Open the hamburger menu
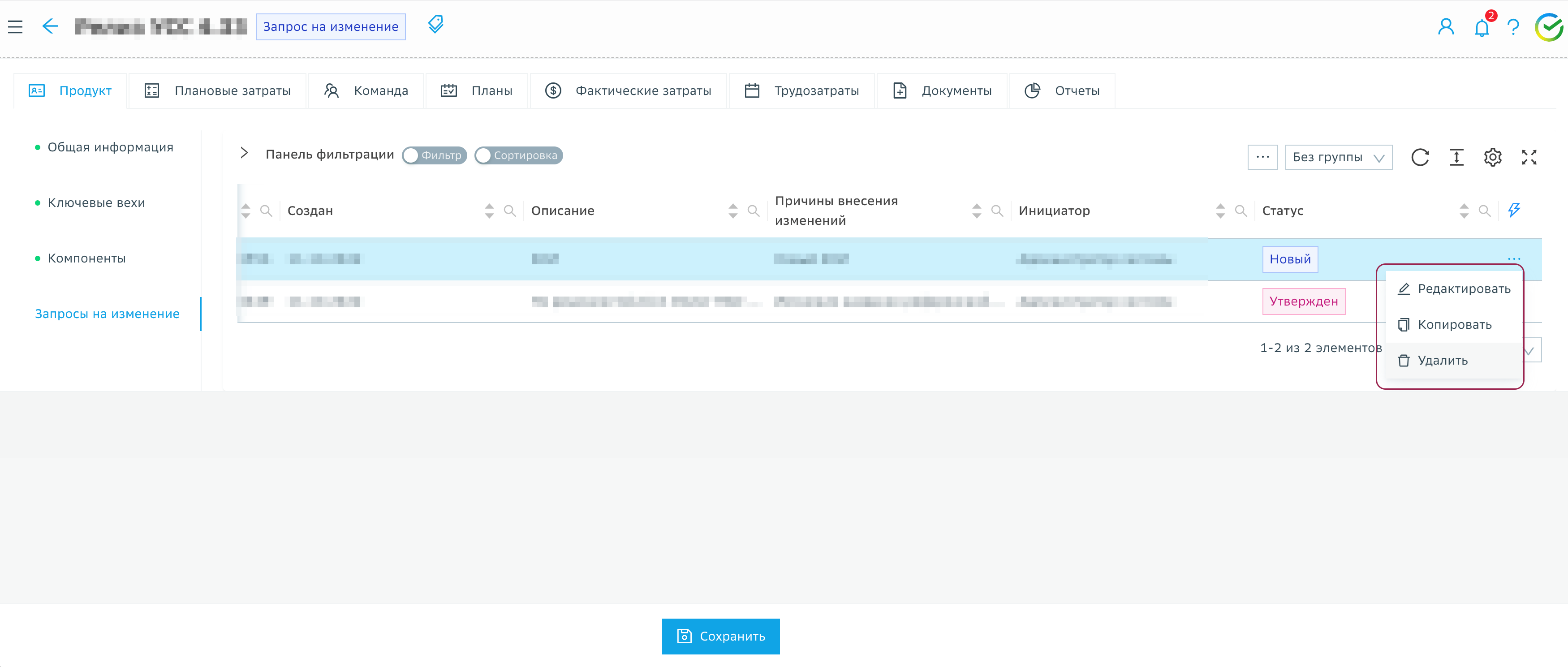The width and height of the screenshot is (1568, 667). pos(15,27)
